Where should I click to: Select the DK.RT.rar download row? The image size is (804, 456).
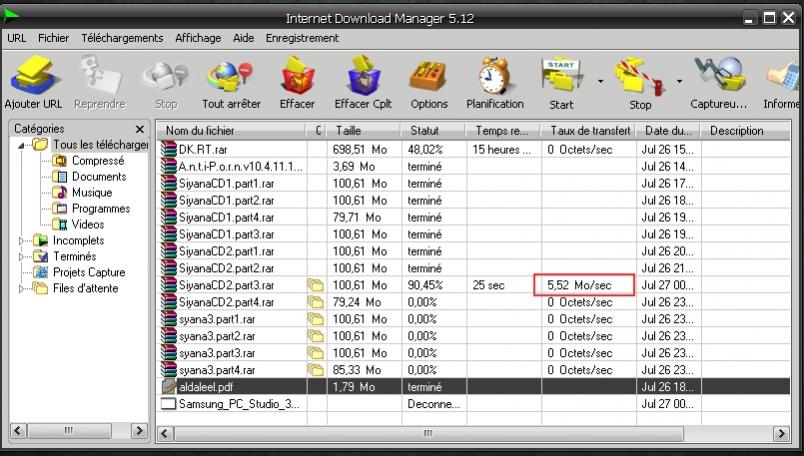[x=473, y=149]
